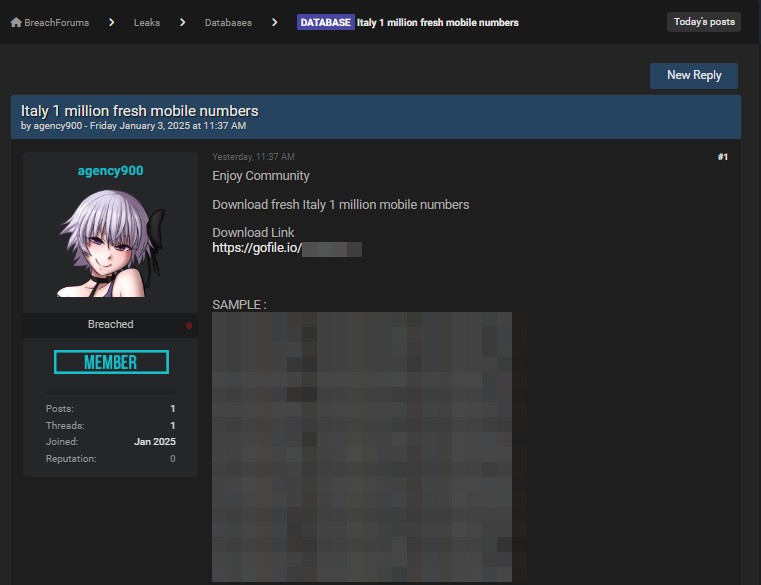761x585 pixels.
Task: Click the purple DATABASE prefix tag
Action: (325, 22)
